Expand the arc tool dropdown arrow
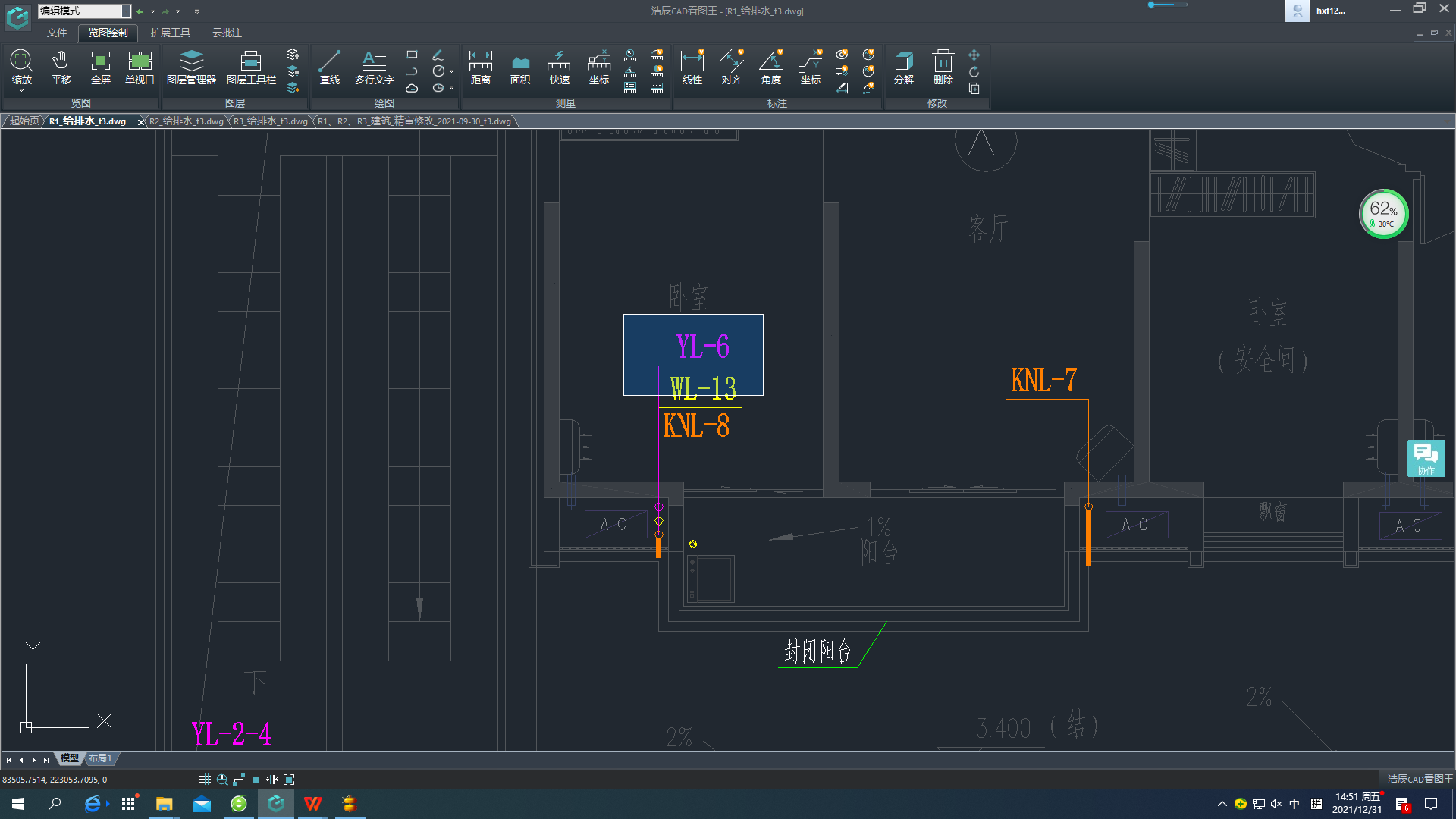Viewport: 1456px width, 819px height. click(x=451, y=88)
